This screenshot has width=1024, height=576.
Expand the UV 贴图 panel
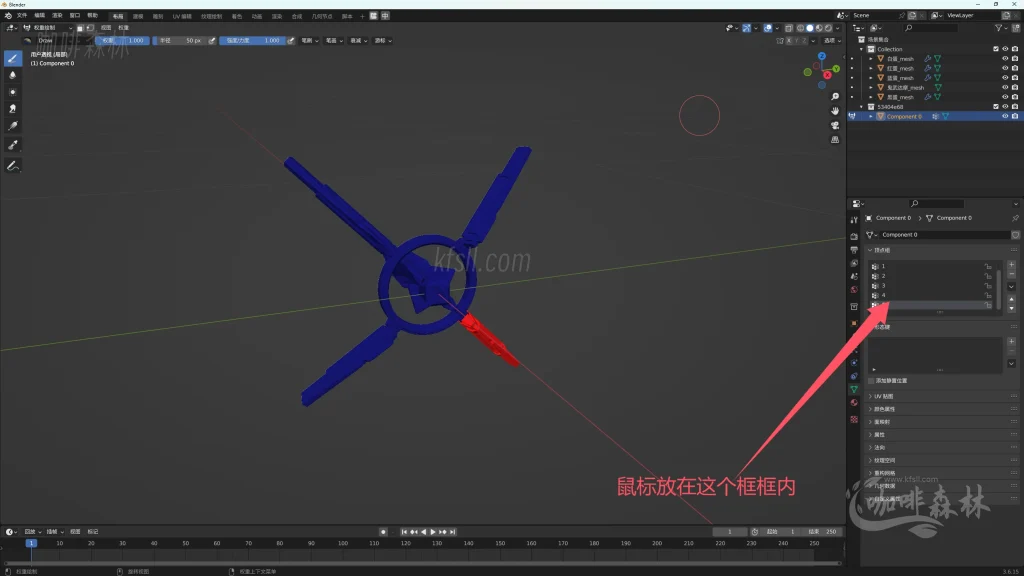(x=885, y=396)
